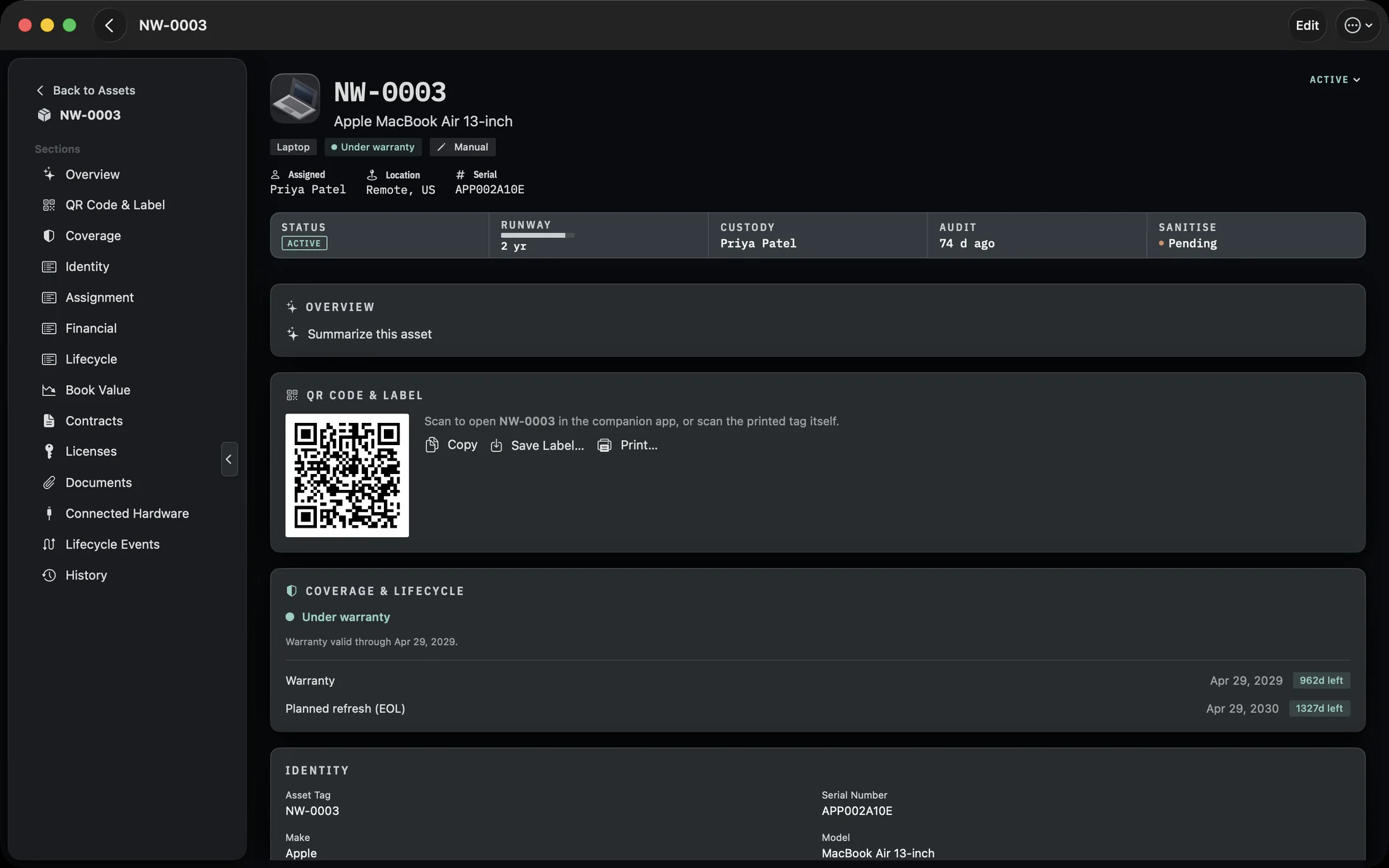Click the serial APP002A10E in header
1389x868 pixels.
coord(489,190)
